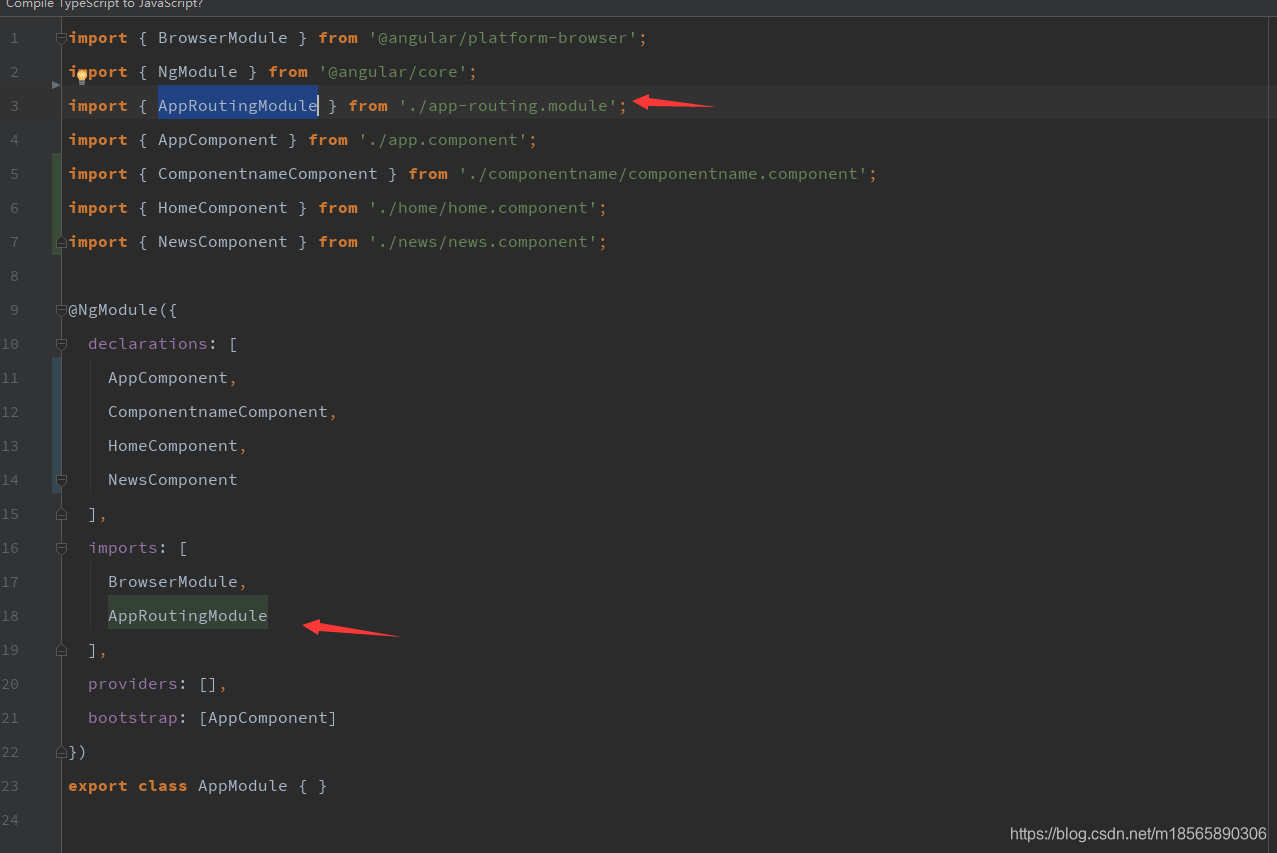Click the bootstrap property key
This screenshot has height=853, width=1277.
(x=133, y=718)
